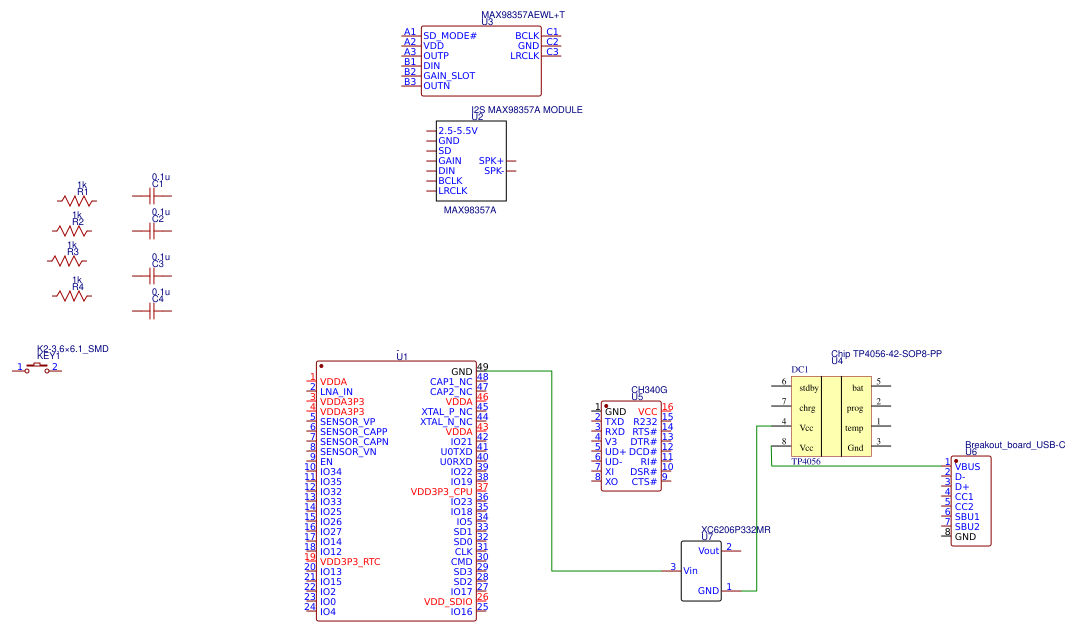Click the D+ pin label on U6
The image size is (1076, 631).
point(962,487)
